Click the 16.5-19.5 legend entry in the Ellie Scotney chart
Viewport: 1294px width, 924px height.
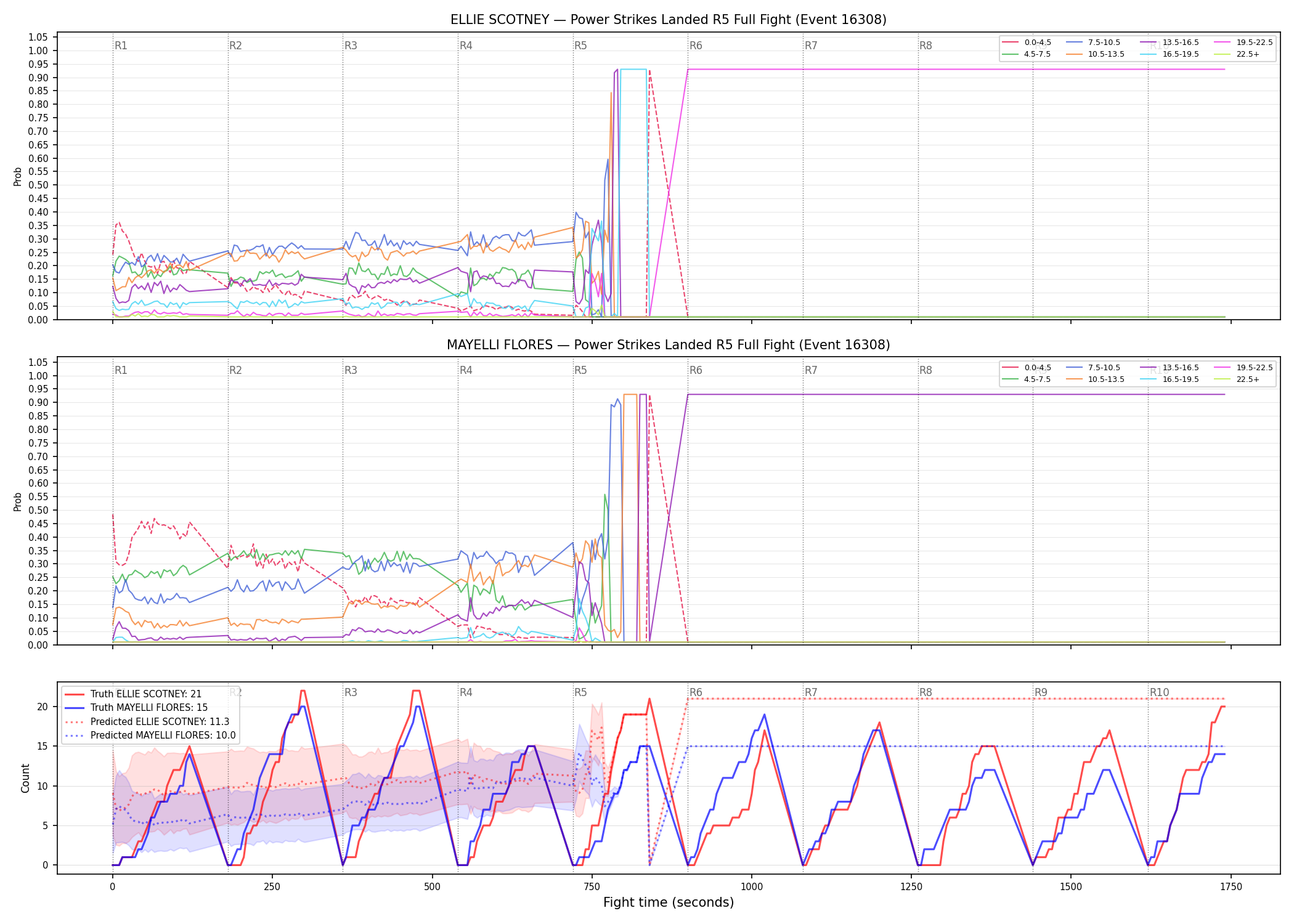1170,54
